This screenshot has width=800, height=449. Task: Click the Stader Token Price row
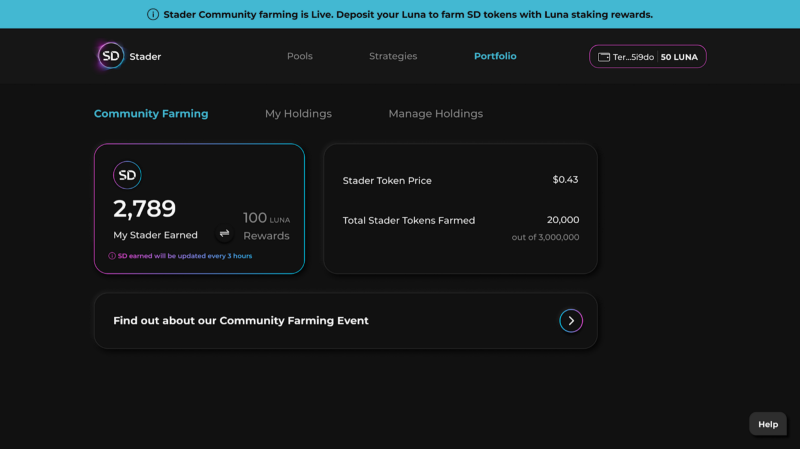coord(460,180)
